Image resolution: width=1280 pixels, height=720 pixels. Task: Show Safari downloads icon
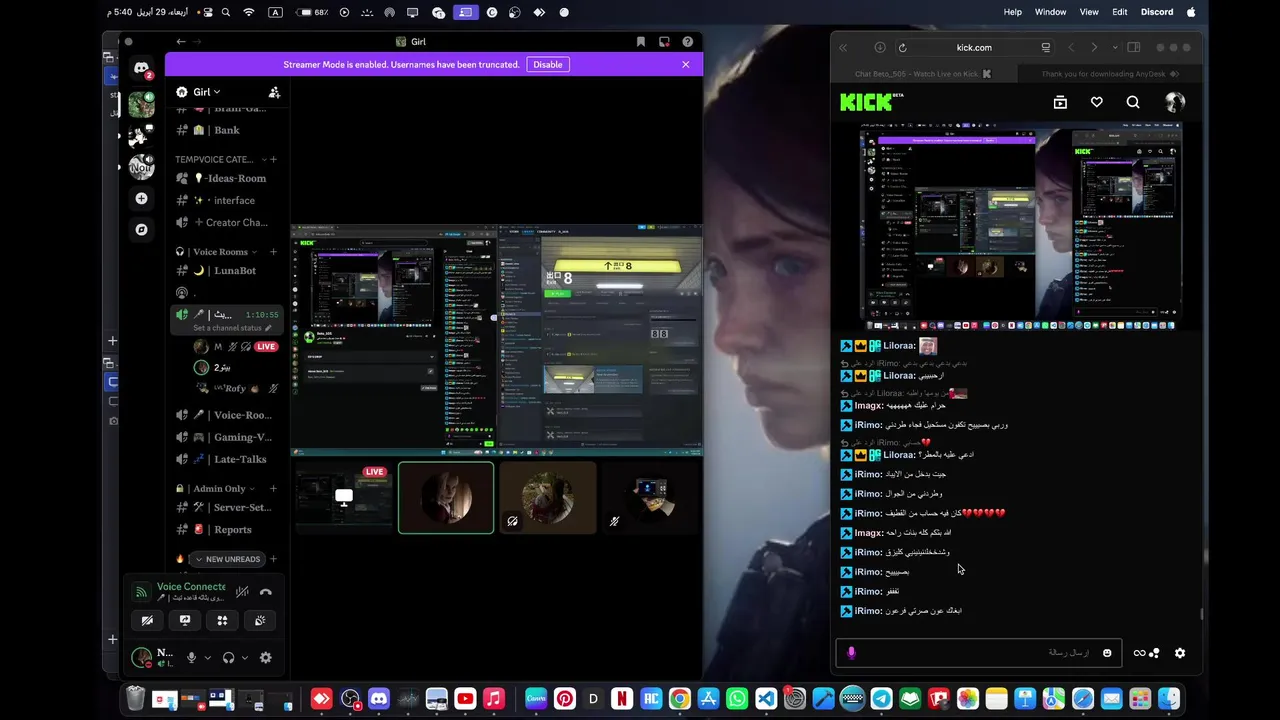880,47
